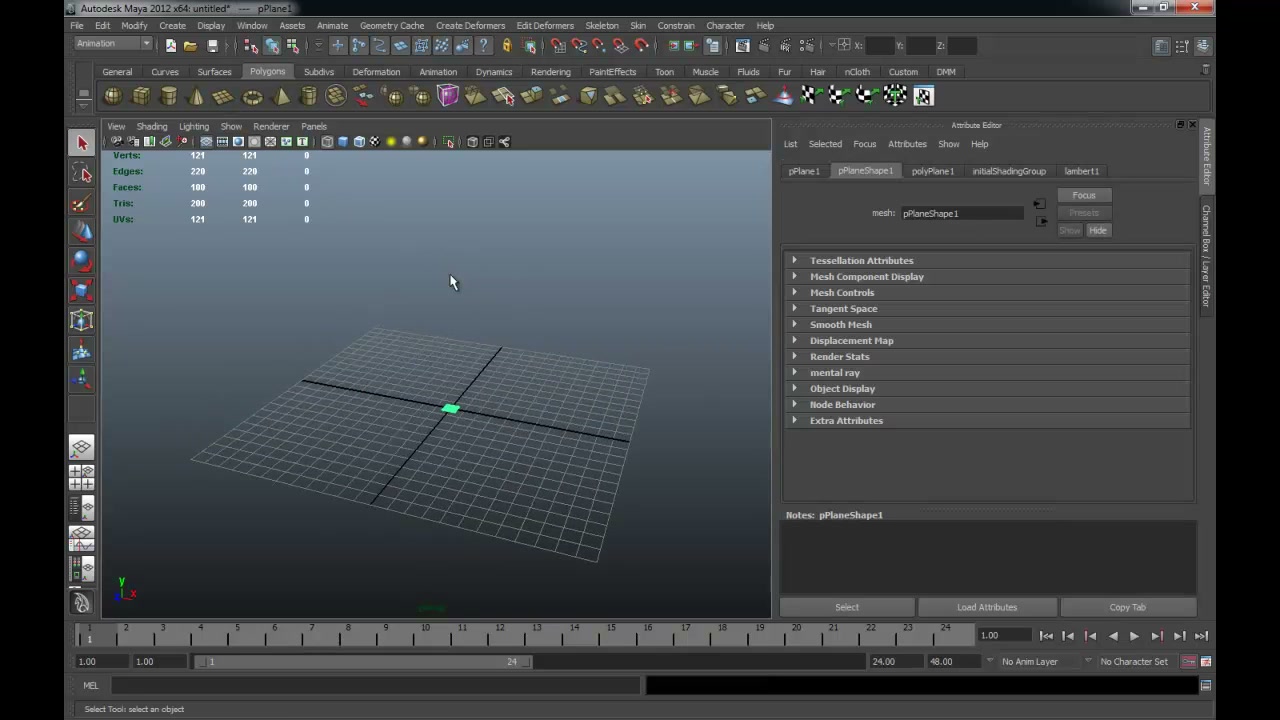Screen dimensions: 1280x720
Task: Toggle textured display checker icon
Action: pos(375,142)
